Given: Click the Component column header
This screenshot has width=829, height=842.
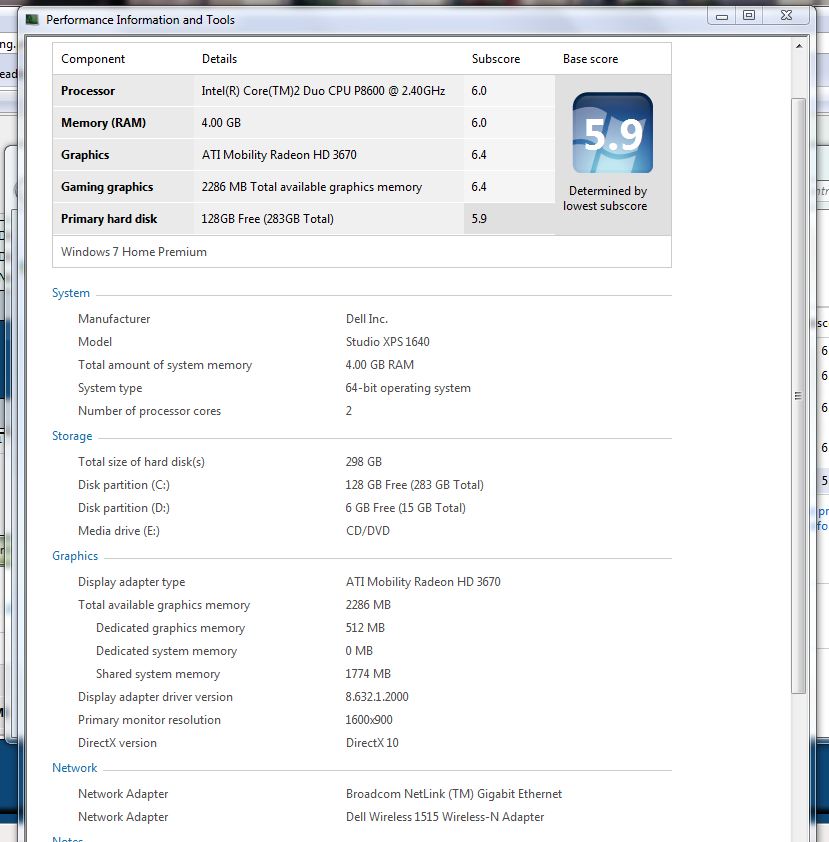Looking at the screenshot, I should point(93,59).
